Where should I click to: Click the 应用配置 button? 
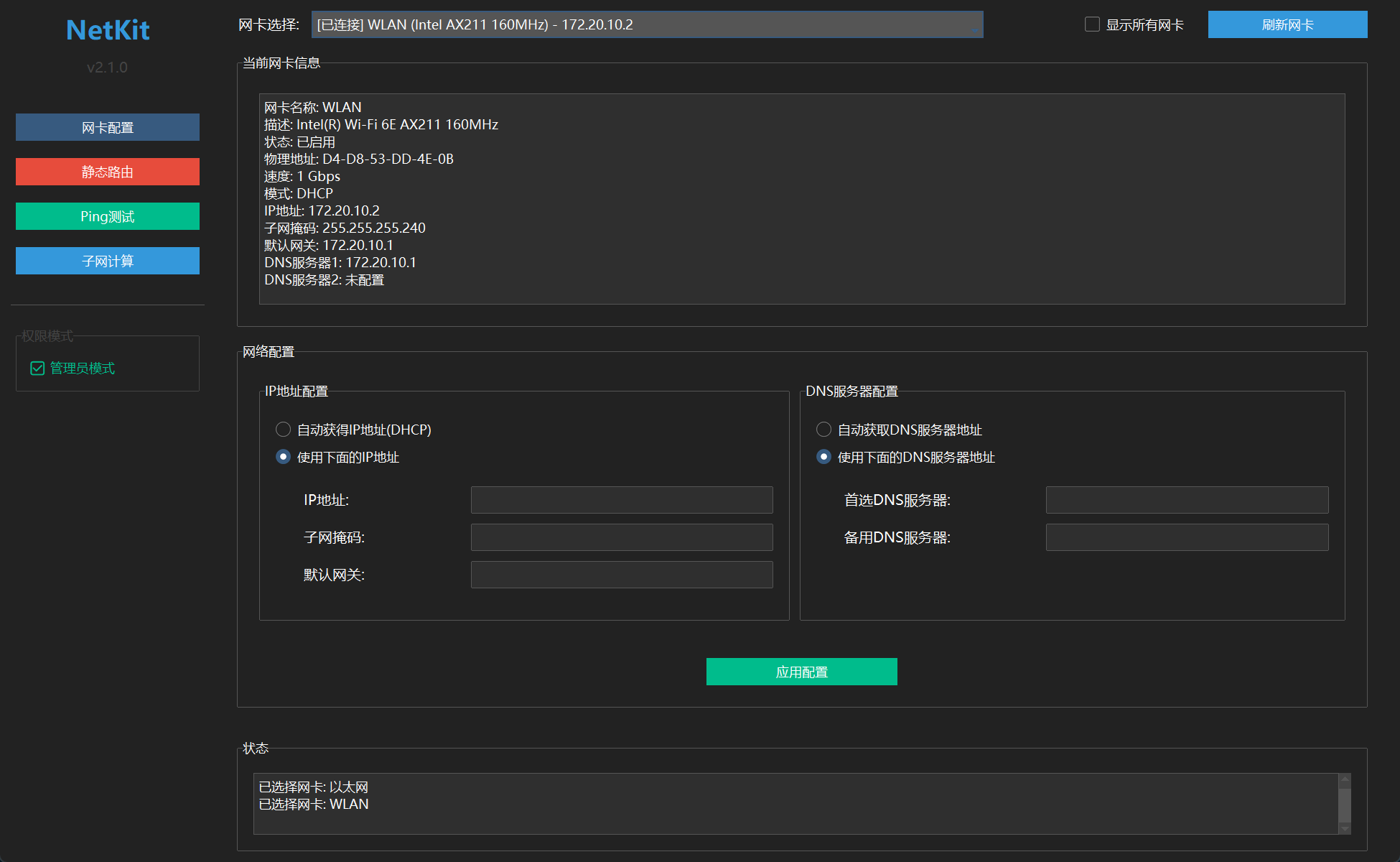point(802,672)
